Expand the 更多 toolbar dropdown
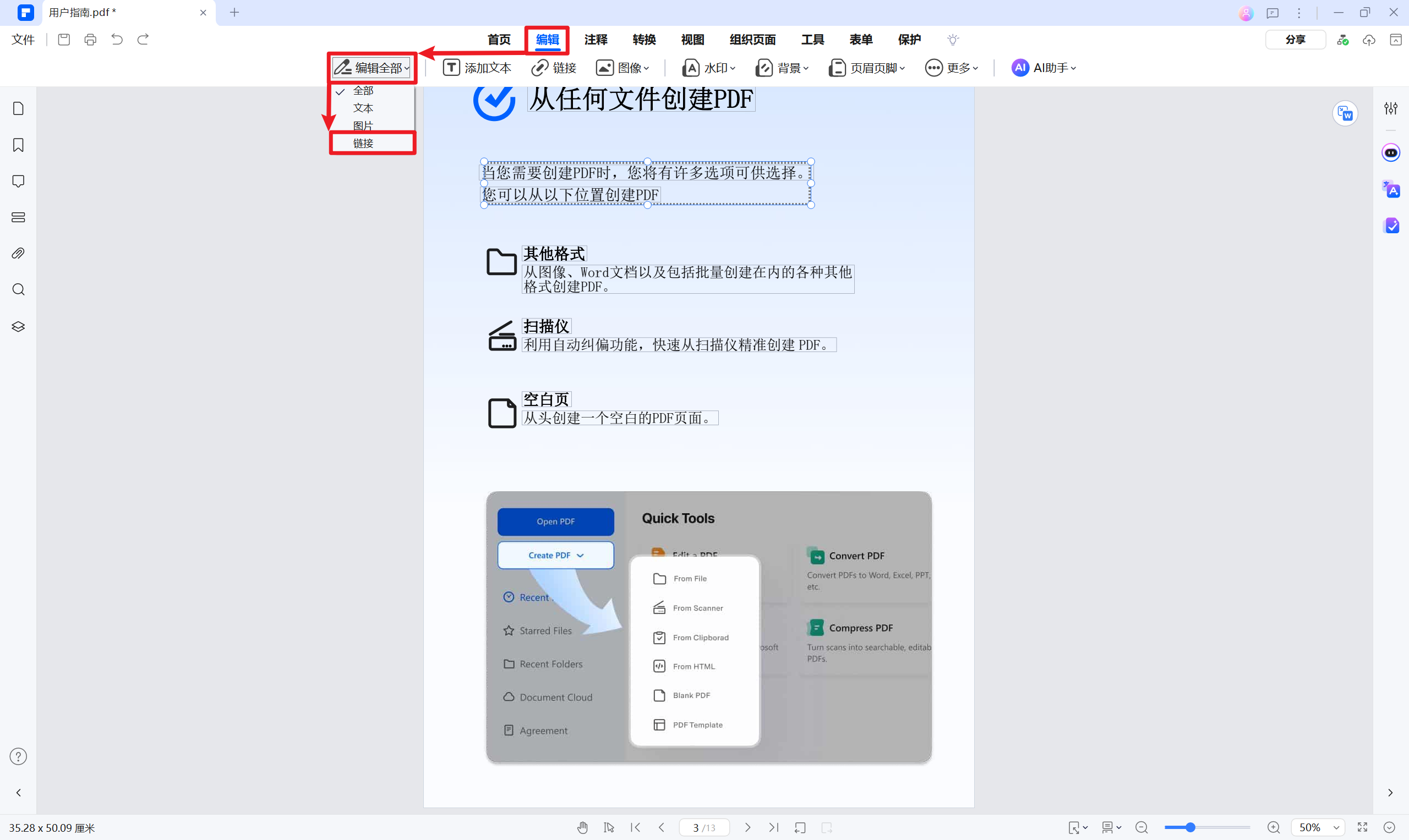The image size is (1409, 840). pyautogui.click(x=952, y=67)
